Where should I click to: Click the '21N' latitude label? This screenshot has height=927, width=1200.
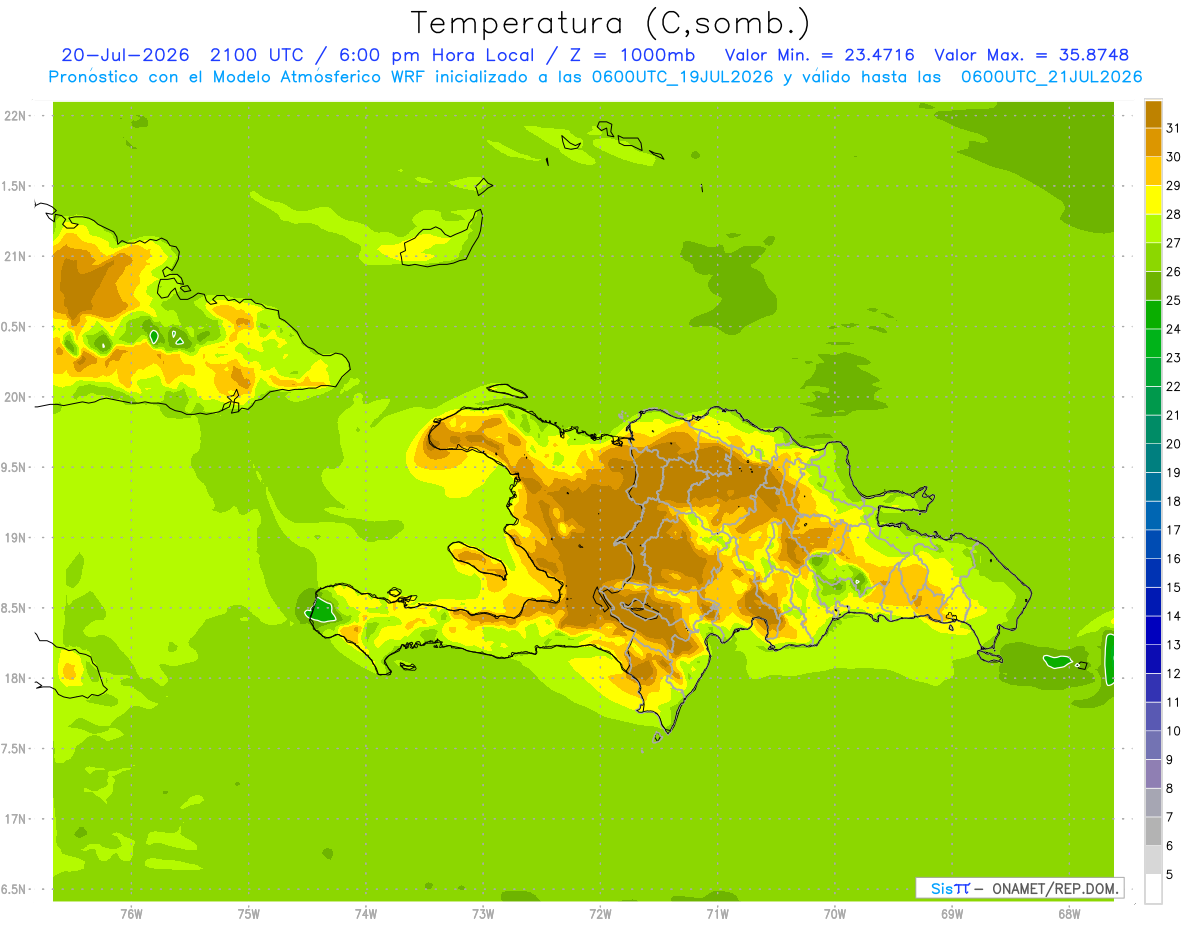pyautogui.click(x=16, y=256)
